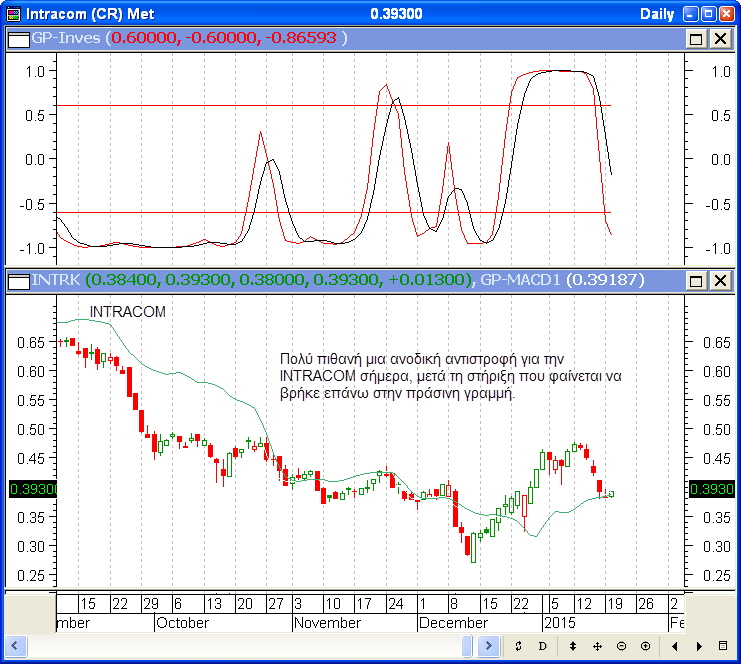
Task: Click the INTRK price values header
Action: click(278, 280)
